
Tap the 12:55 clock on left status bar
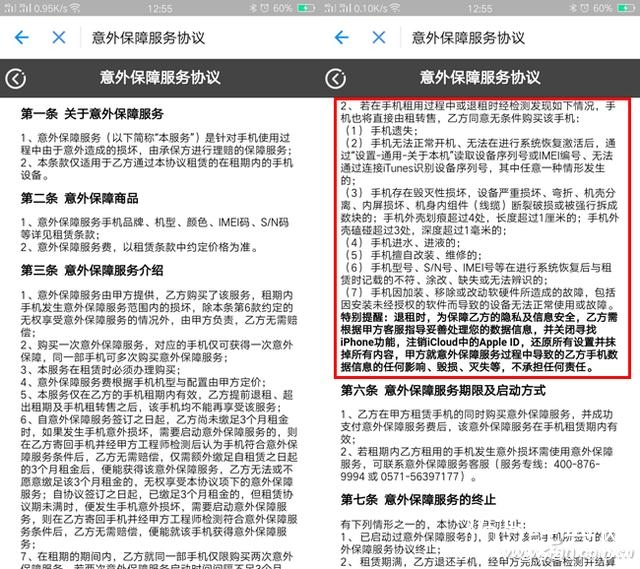click(160, 8)
